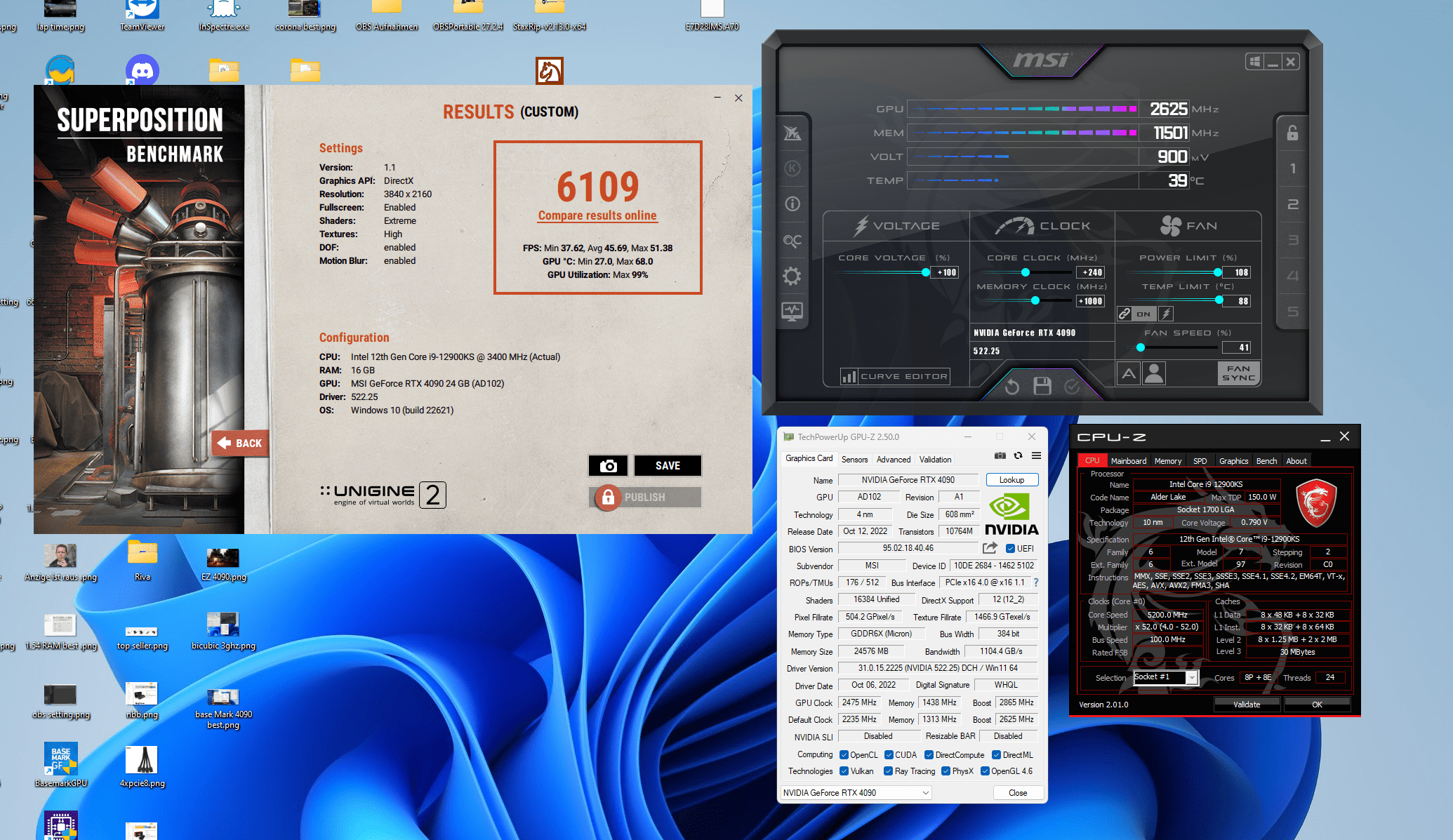Viewport: 1453px width, 840px height.
Task: Toggle the Vulkan checkbox in GPU-Z
Action: tap(844, 771)
